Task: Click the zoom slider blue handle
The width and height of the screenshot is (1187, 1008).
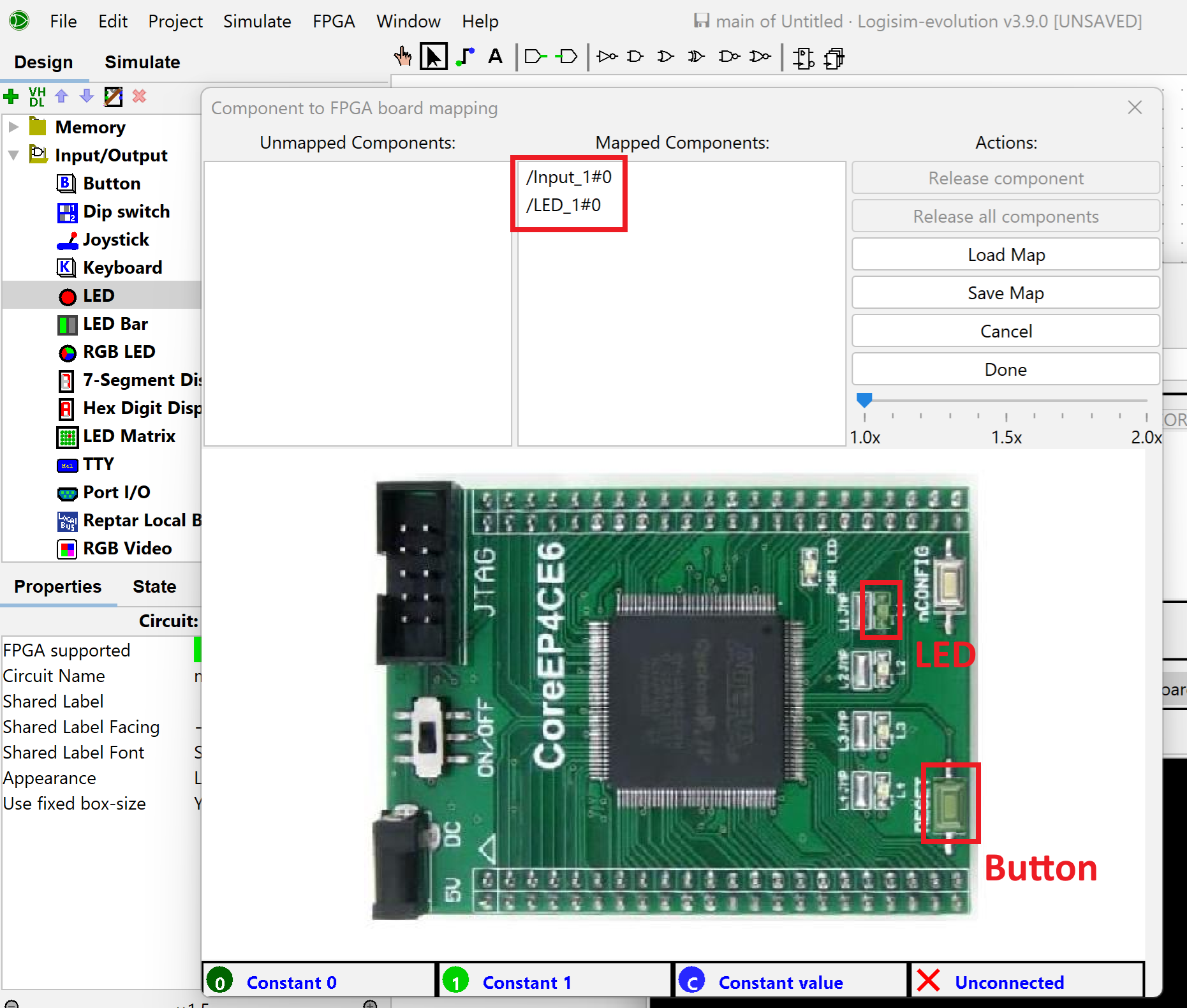Action: 864,400
